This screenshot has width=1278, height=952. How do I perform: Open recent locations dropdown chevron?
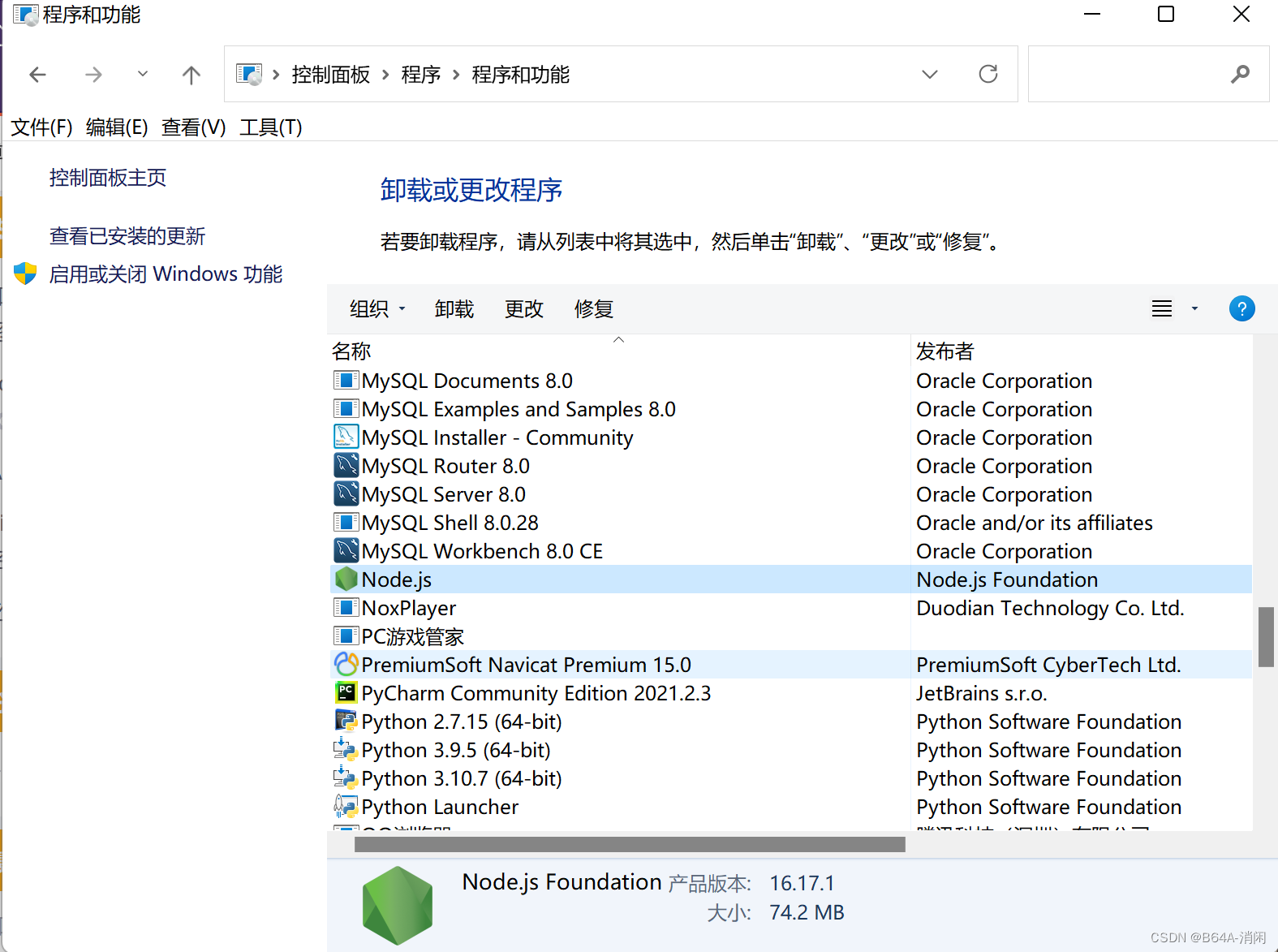click(x=143, y=74)
